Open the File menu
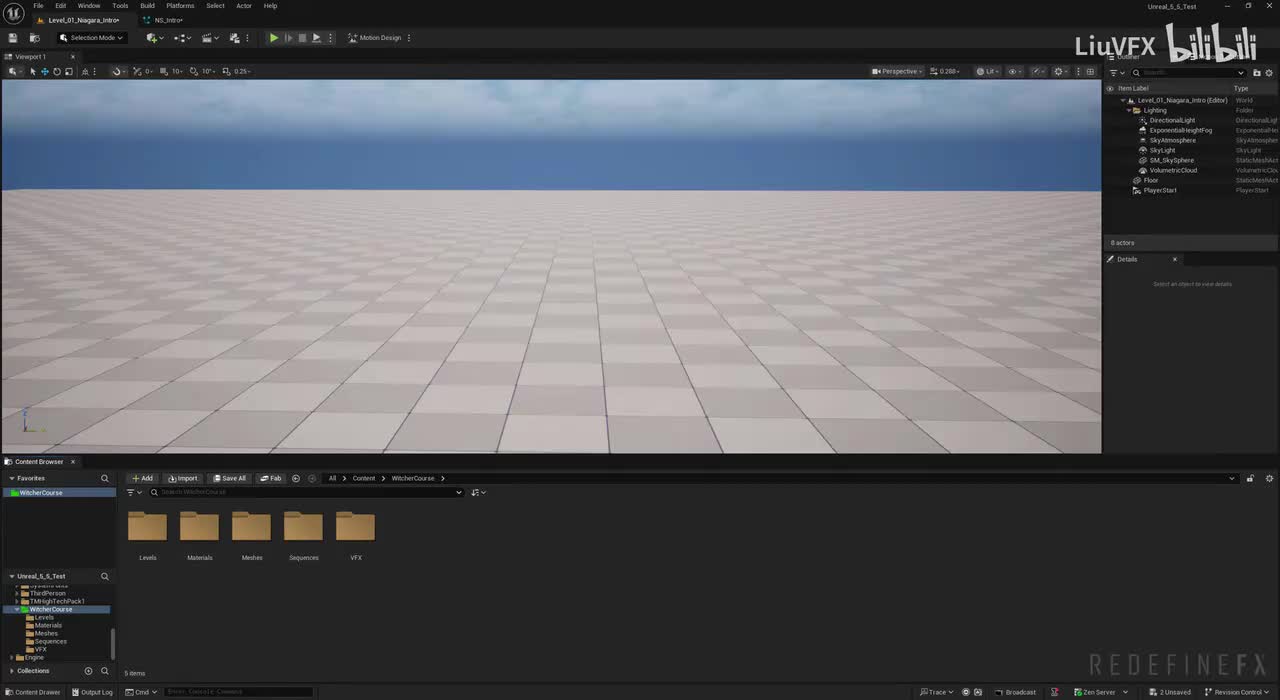The height and width of the screenshot is (700, 1280). click(x=38, y=5)
